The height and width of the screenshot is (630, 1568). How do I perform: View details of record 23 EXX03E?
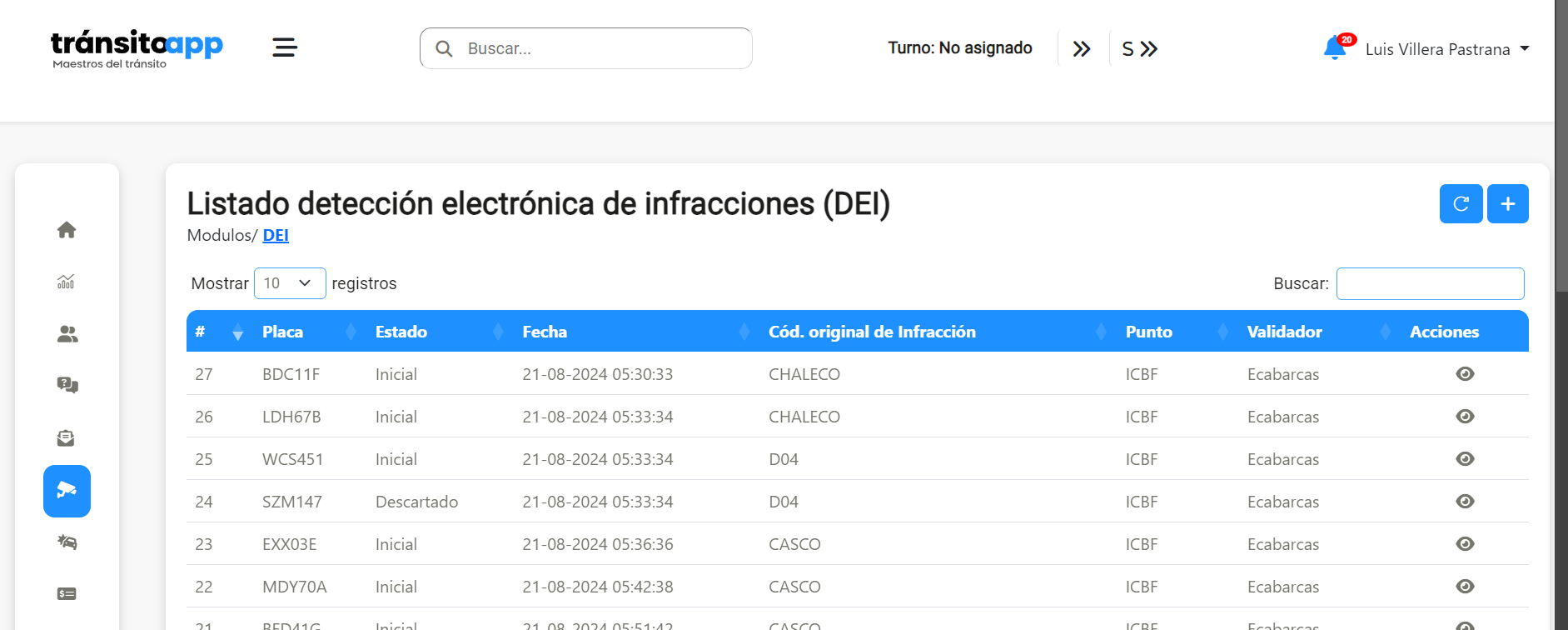tap(1466, 544)
